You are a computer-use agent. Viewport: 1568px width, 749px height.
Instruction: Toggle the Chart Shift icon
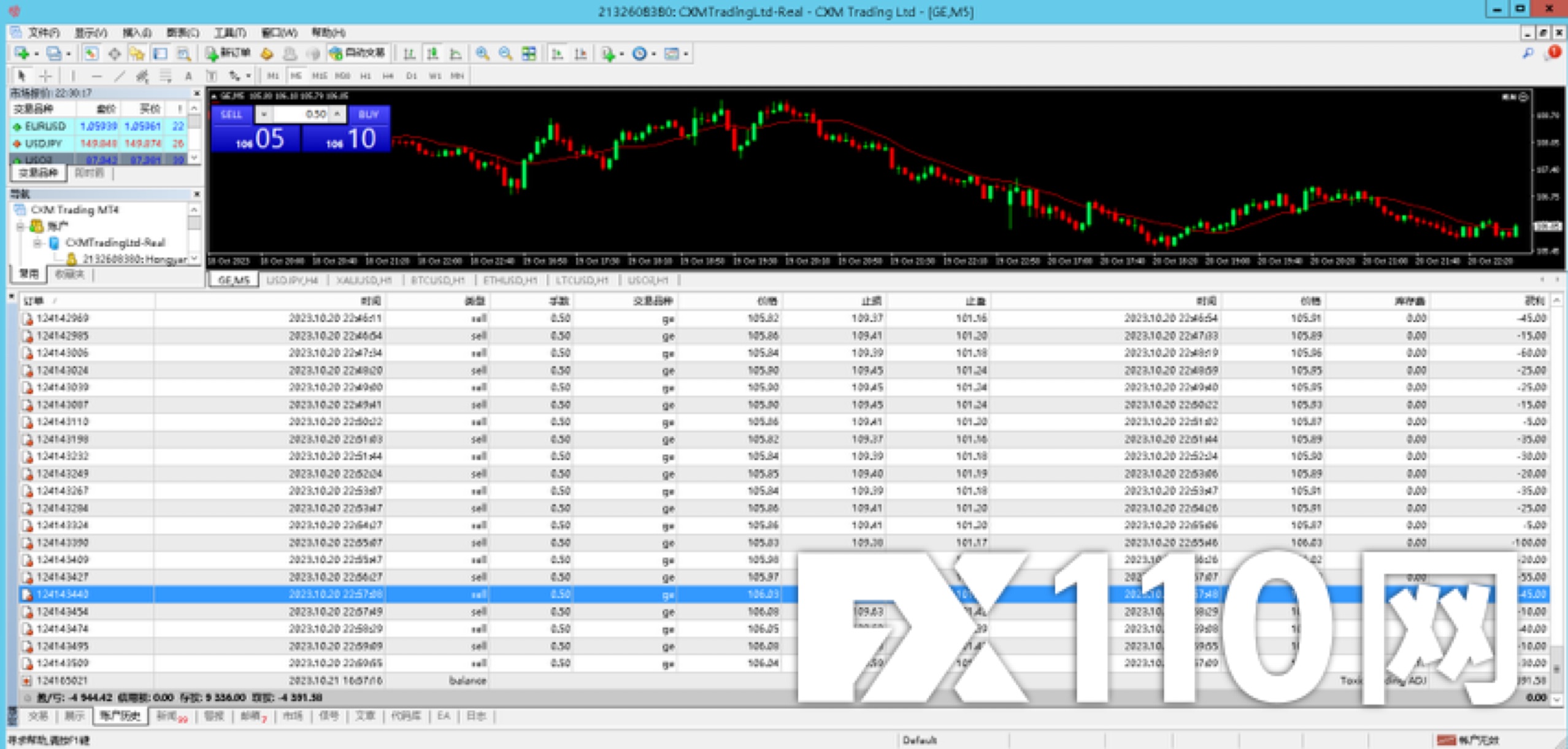click(x=581, y=54)
